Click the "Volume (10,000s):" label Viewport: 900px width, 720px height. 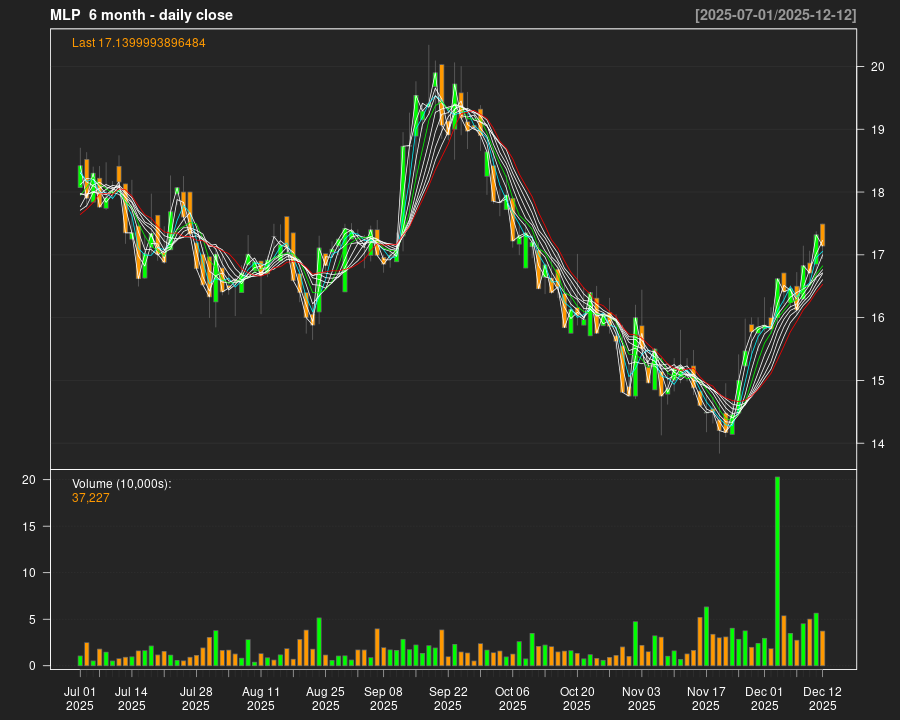pyautogui.click(x=122, y=484)
